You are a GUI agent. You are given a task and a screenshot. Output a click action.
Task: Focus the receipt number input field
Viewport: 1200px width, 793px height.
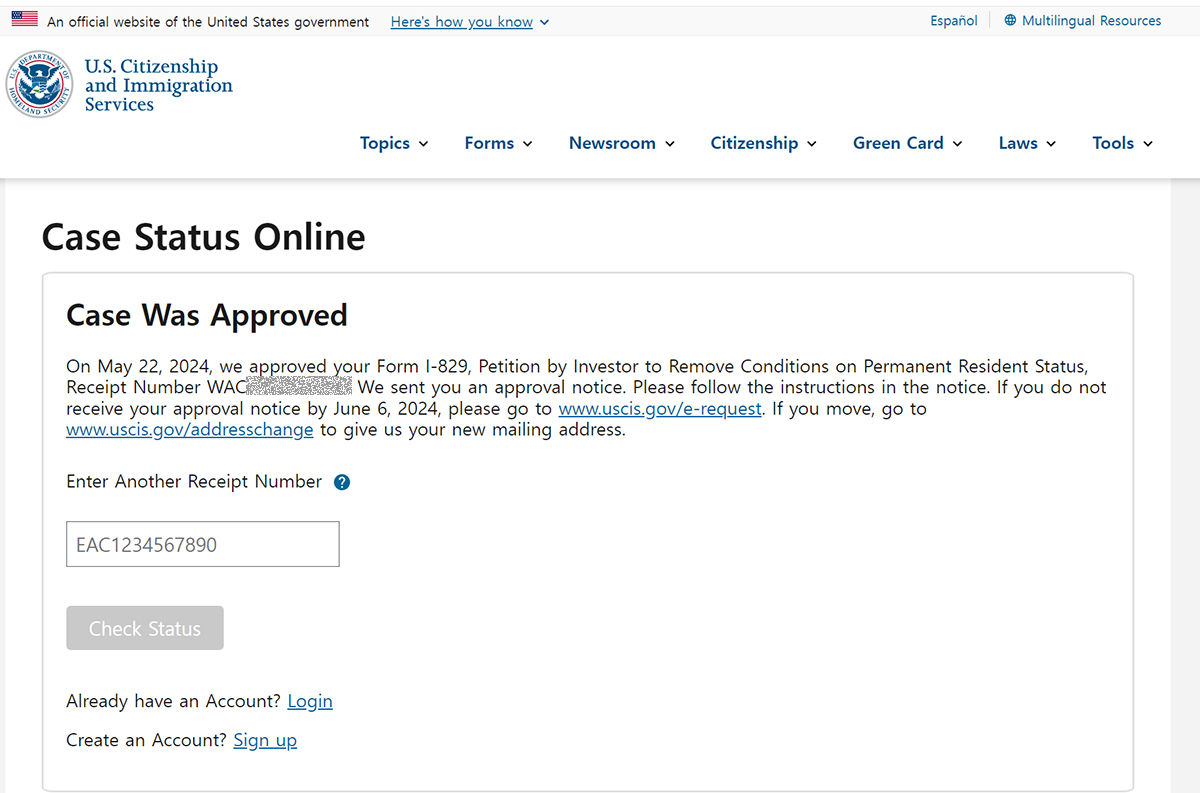point(203,544)
